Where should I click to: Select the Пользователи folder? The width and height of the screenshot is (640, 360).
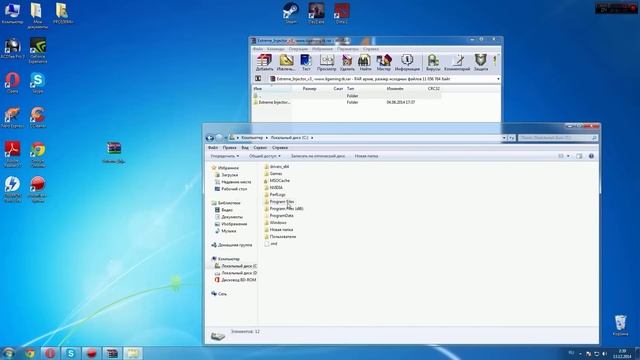tap(280, 236)
